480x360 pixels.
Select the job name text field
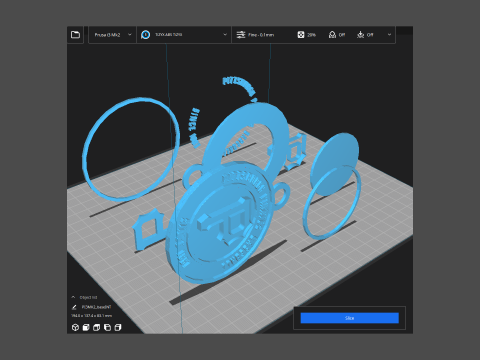click(96, 307)
